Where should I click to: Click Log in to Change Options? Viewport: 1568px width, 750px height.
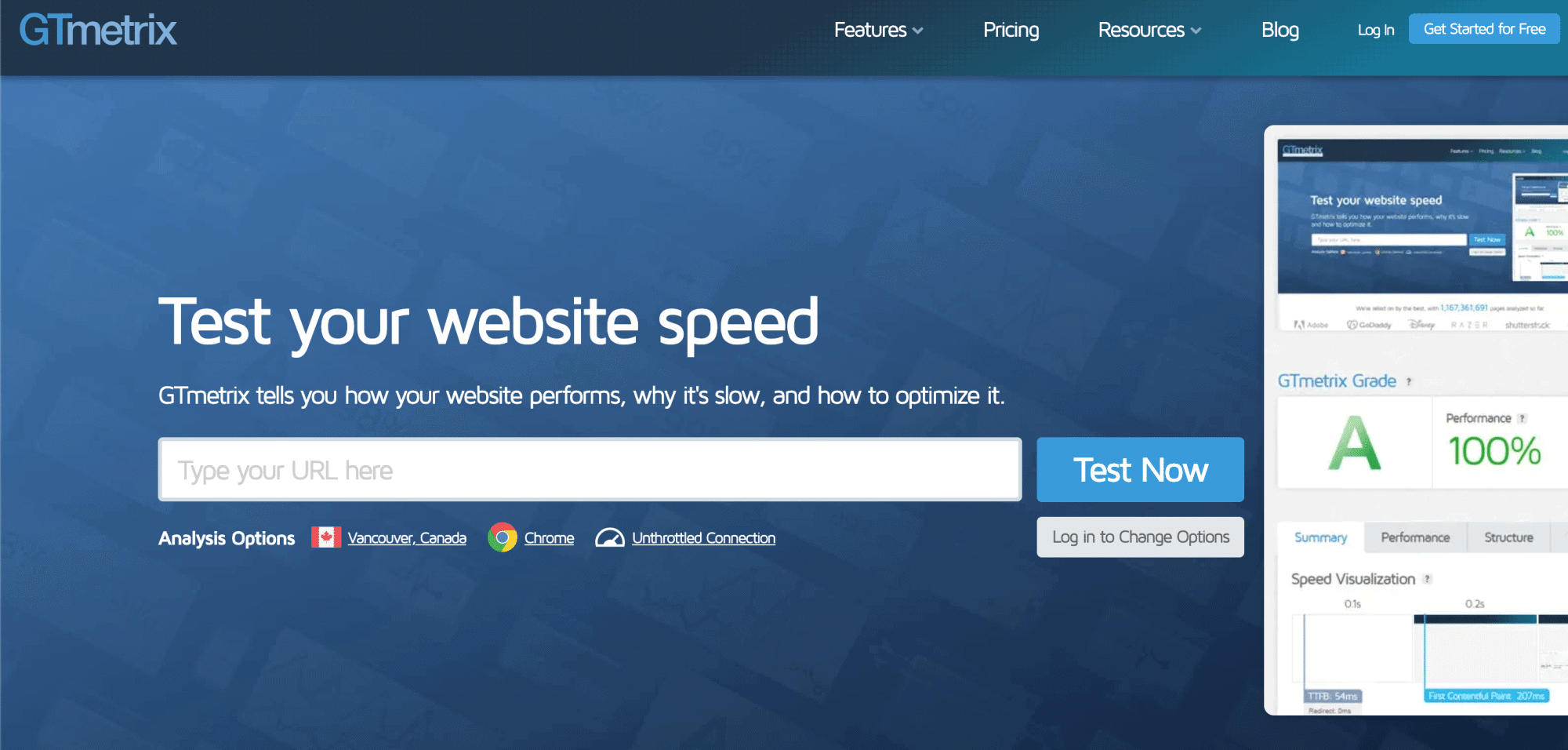pos(1140,537)
